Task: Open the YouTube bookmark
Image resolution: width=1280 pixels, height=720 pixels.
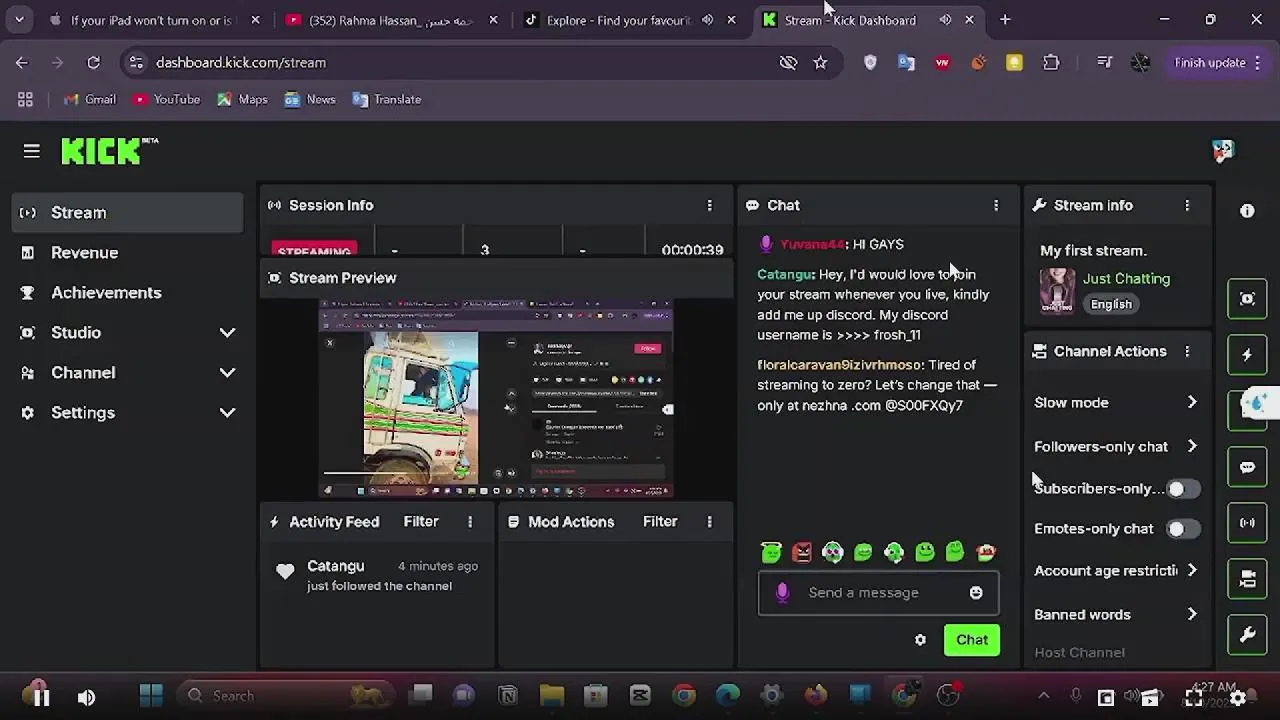Action: (x=166, y=99)
